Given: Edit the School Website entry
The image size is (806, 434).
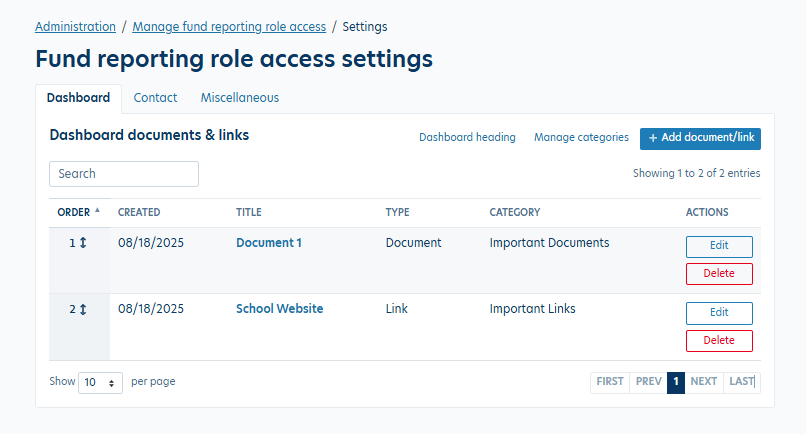Looking at the screenshot, I should click(x=719, y=313).
